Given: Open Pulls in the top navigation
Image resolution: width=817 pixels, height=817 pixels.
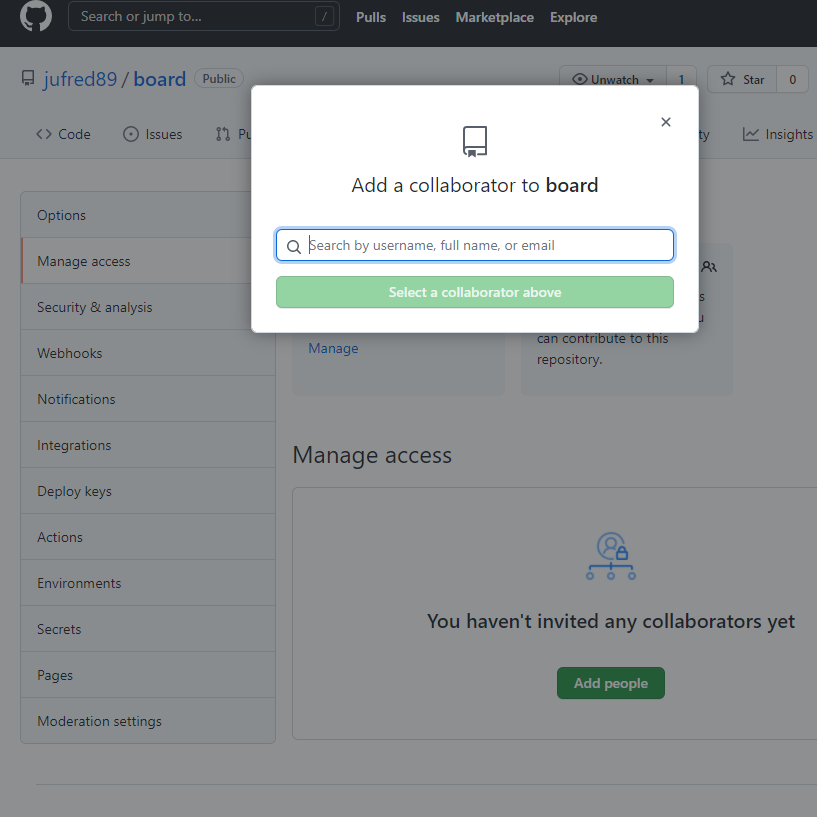Looking at the screenshot, I should coord(370,17).
